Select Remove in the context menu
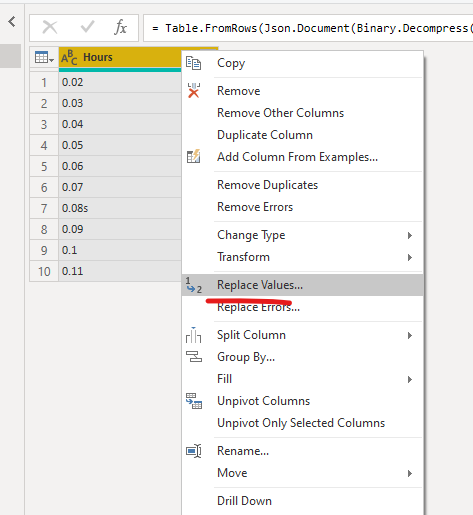The image size is (473, 515). click(303, 91)
